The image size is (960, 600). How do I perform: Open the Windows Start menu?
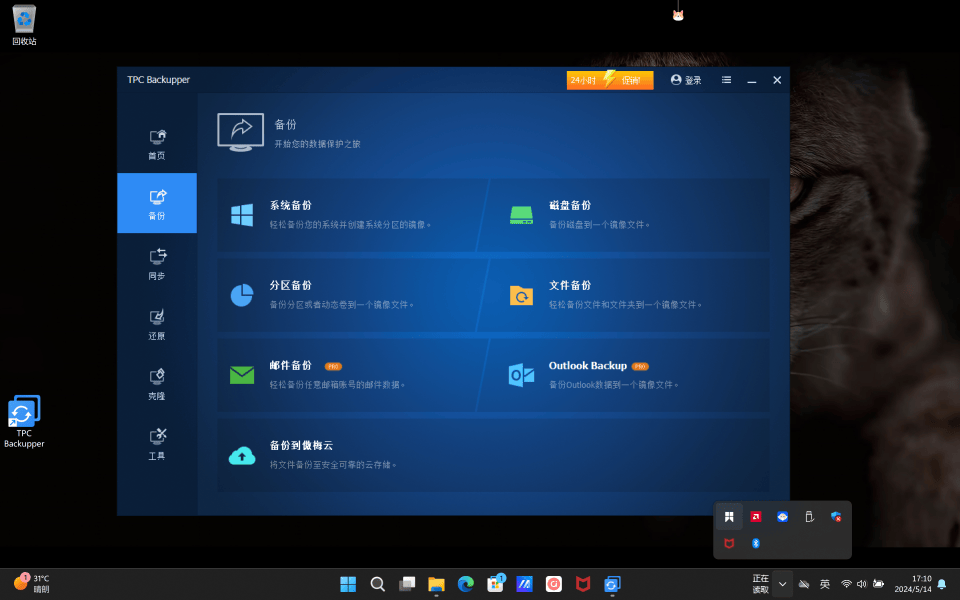click(x=348, y=584)
